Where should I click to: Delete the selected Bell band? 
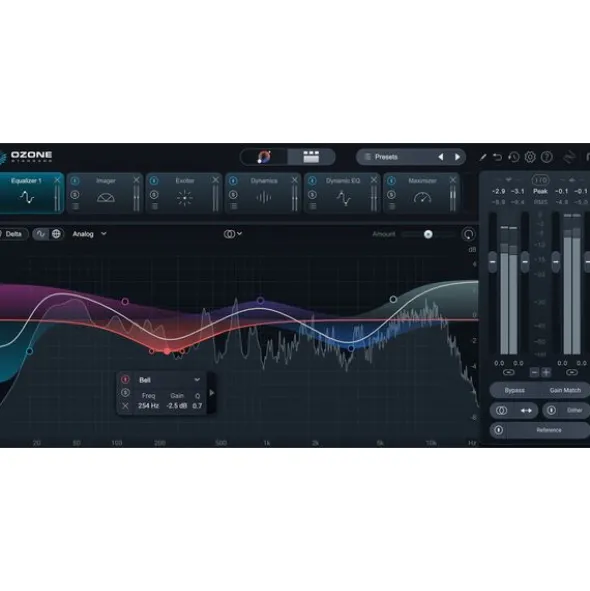point(125,406)
